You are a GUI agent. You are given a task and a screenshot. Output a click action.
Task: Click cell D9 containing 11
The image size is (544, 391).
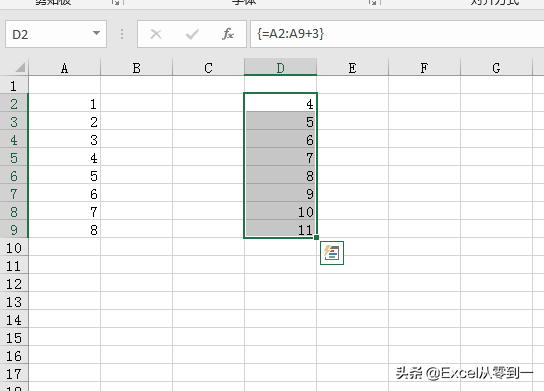coord(280,229)
